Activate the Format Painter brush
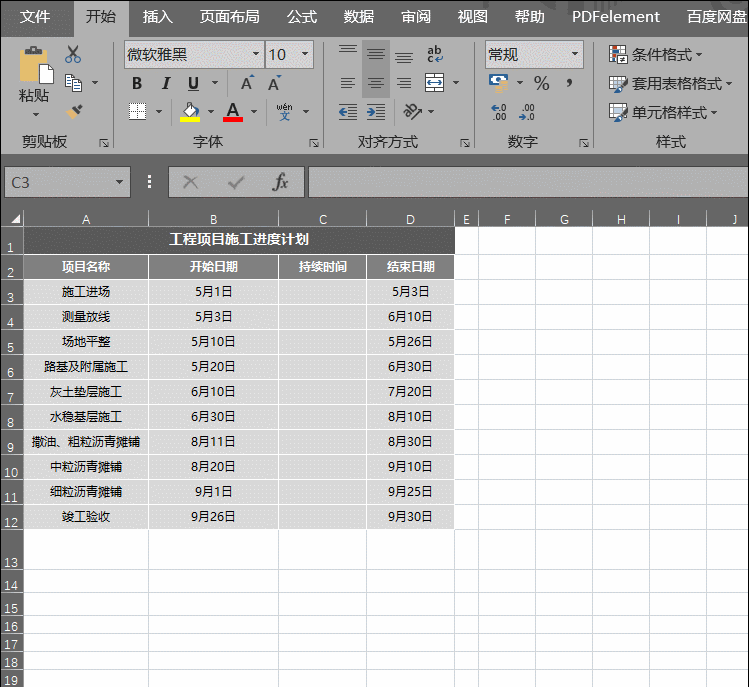This screenshot has height=687, width=749. pos(74,112)
